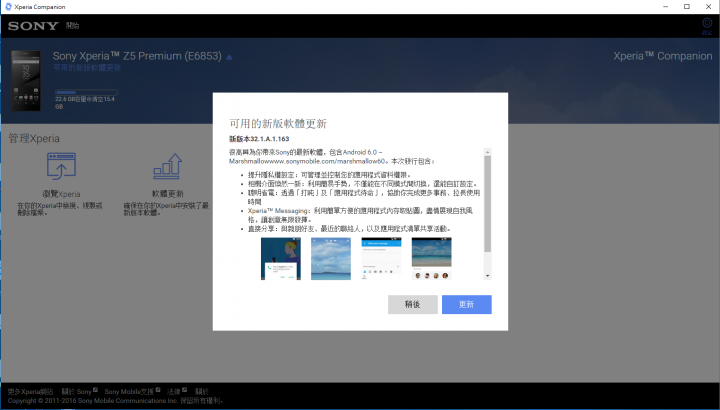Click the dialog scrollbar up arrow
Screen dimensions: 720x410
click(488, 152)
